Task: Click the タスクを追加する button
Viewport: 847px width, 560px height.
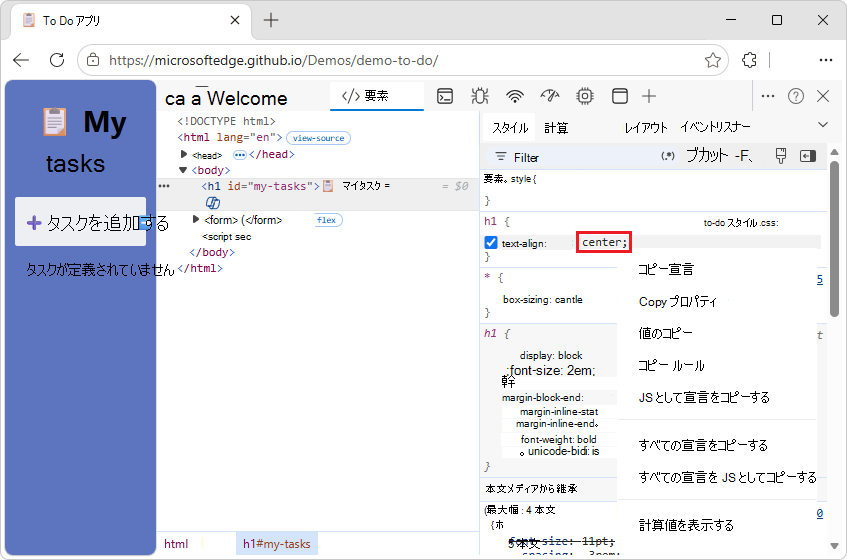Action: [80, 222]
